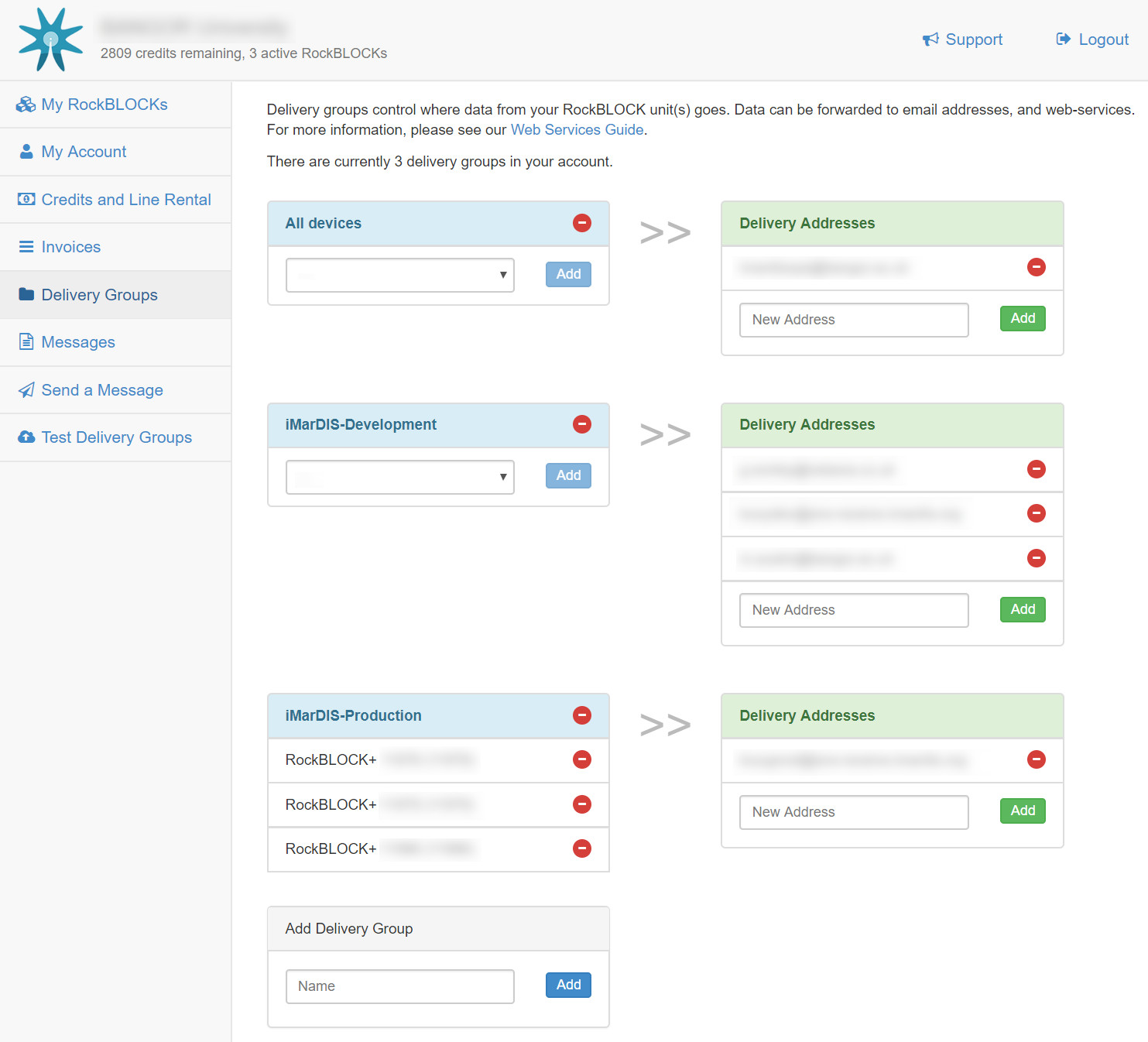Add address for iMarDIS-Development group
The height and width of the screenshot is (1042, 1148).
click(1023, 609)
